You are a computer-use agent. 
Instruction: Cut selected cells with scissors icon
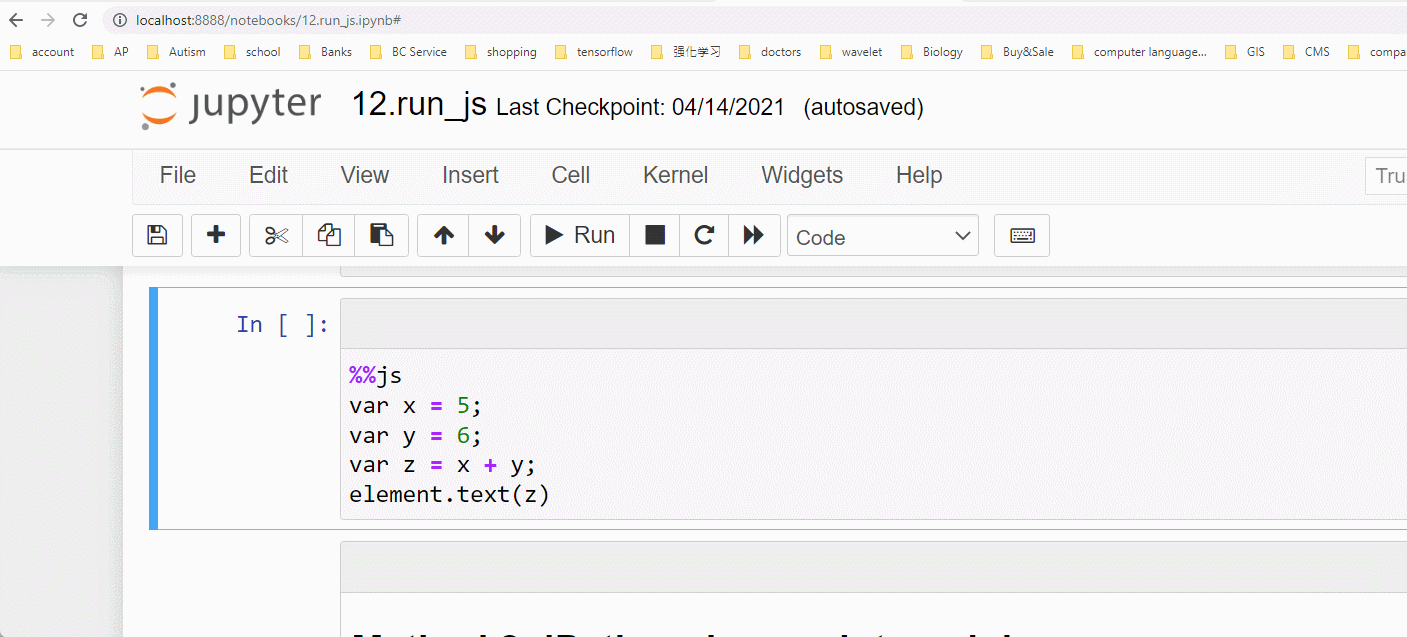(276, 235)
